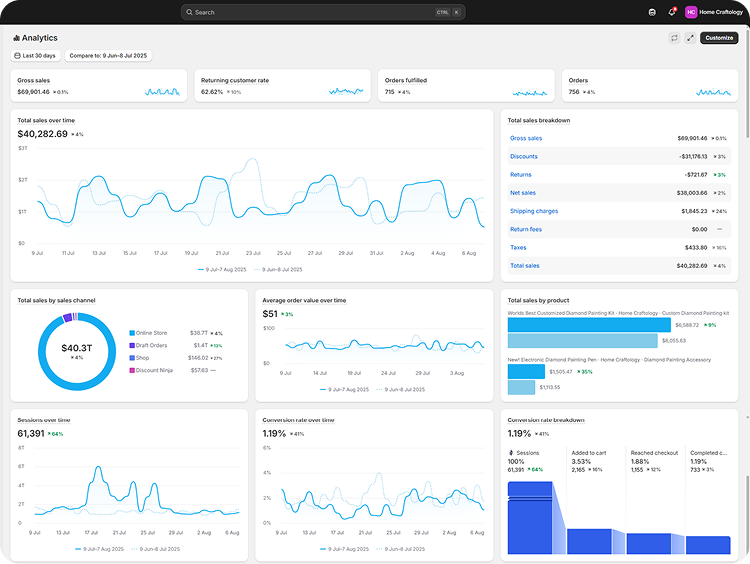Click the Returns link in the breakdown
This screenshot has height=564, width=750.
520,175
